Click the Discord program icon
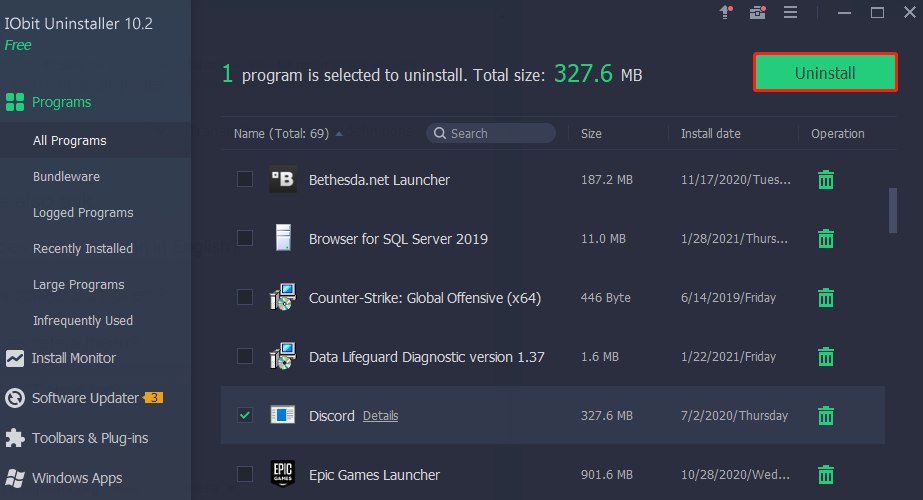This screenshot has width=923, height=500. (x=283, y=415)
